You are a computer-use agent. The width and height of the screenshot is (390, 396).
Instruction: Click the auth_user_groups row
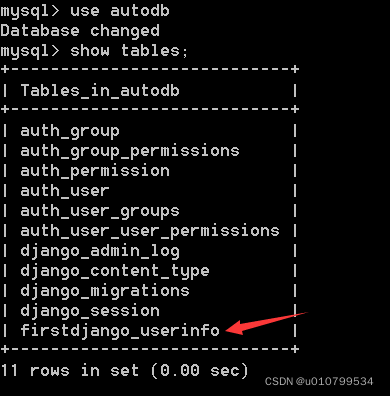click(x=100, y=211)
